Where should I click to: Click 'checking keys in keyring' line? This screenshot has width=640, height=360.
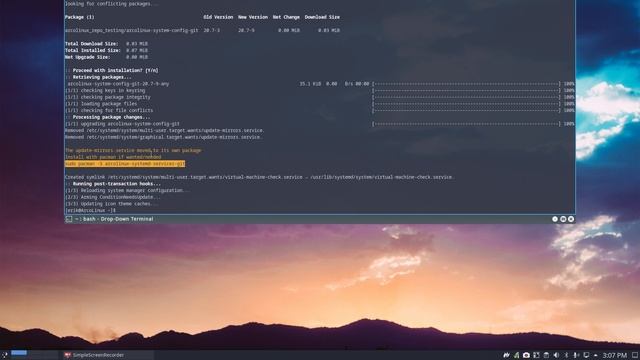[105, 90]
